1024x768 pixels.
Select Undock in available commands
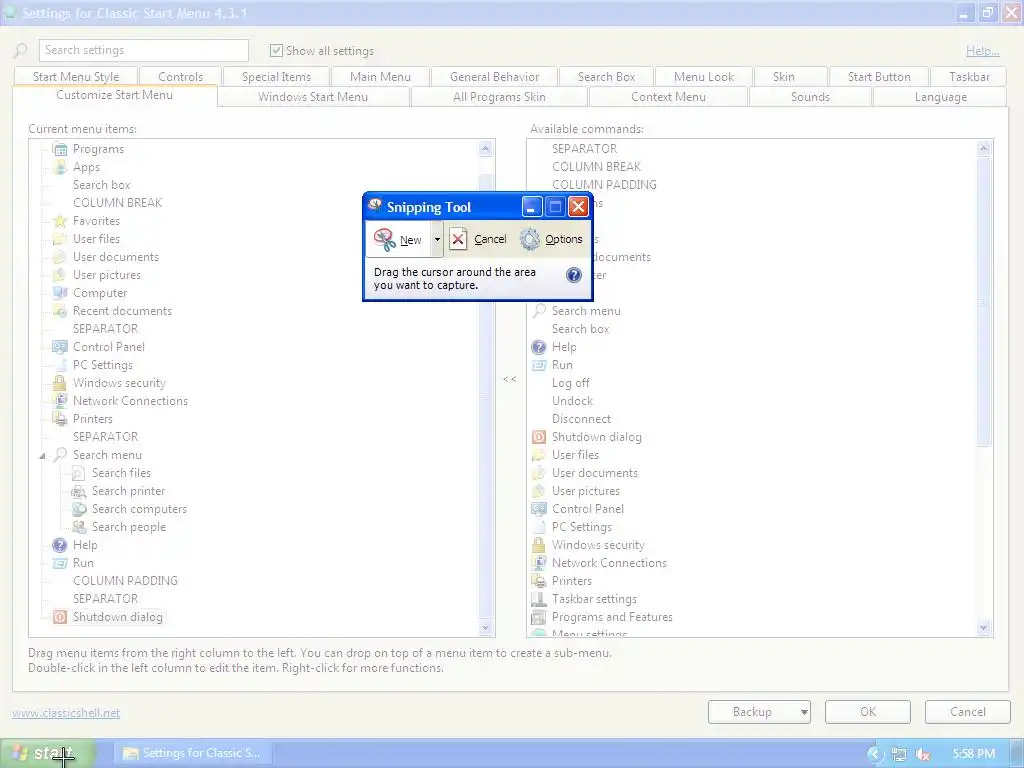pyautogui.click(x=573, y=401)
